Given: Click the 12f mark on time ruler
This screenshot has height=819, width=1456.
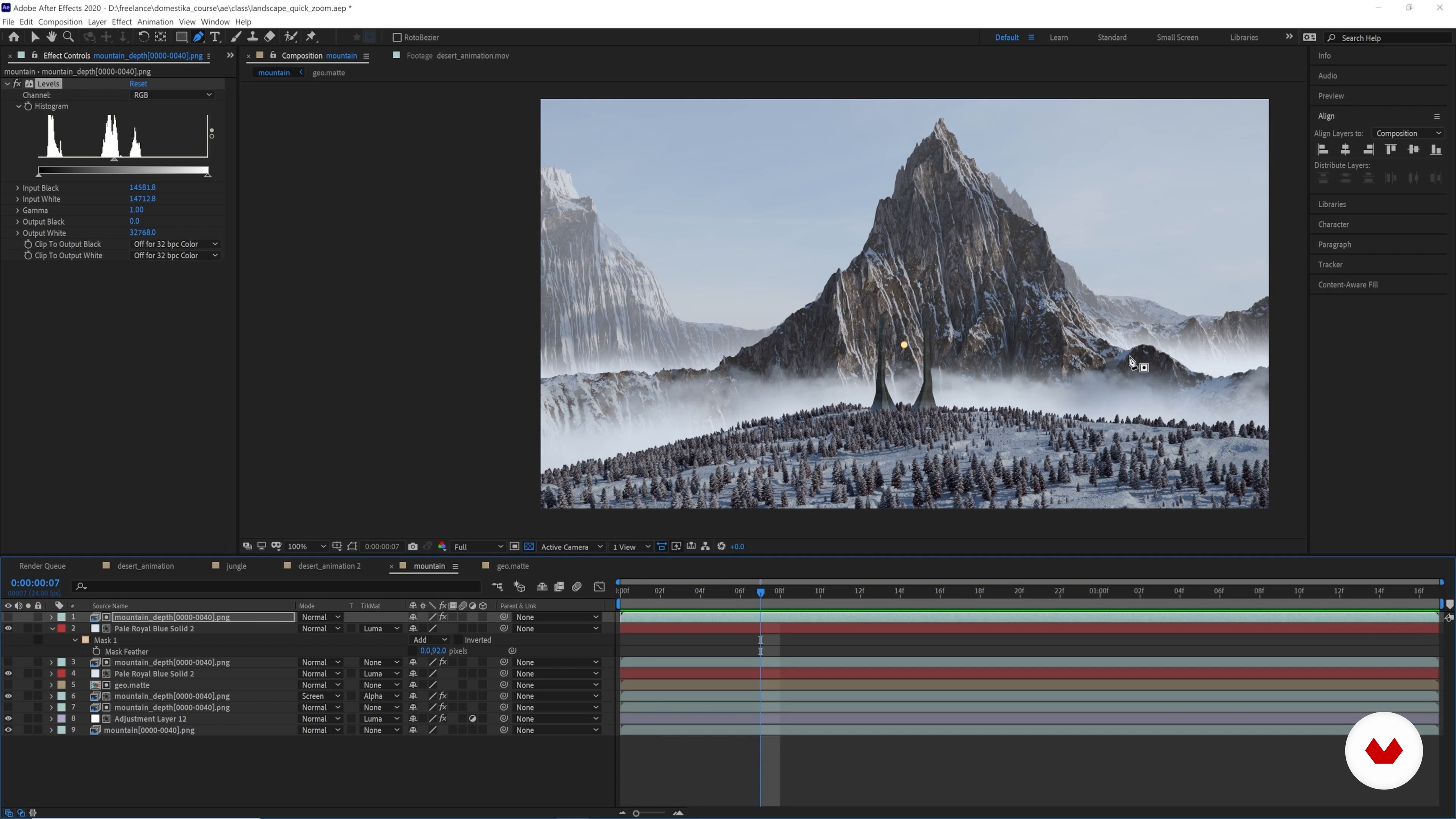Looking at the screenshot, I should pyautogui.click(x=859, y=591).
